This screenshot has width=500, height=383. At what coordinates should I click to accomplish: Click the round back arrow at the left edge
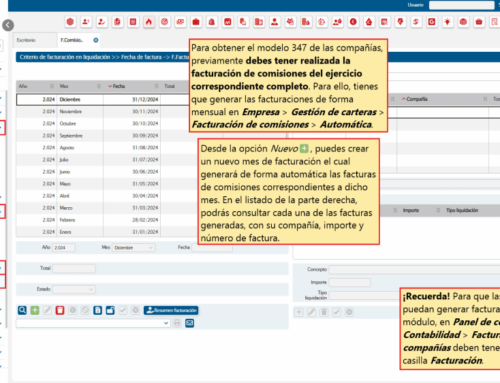[x=8, y=25]
